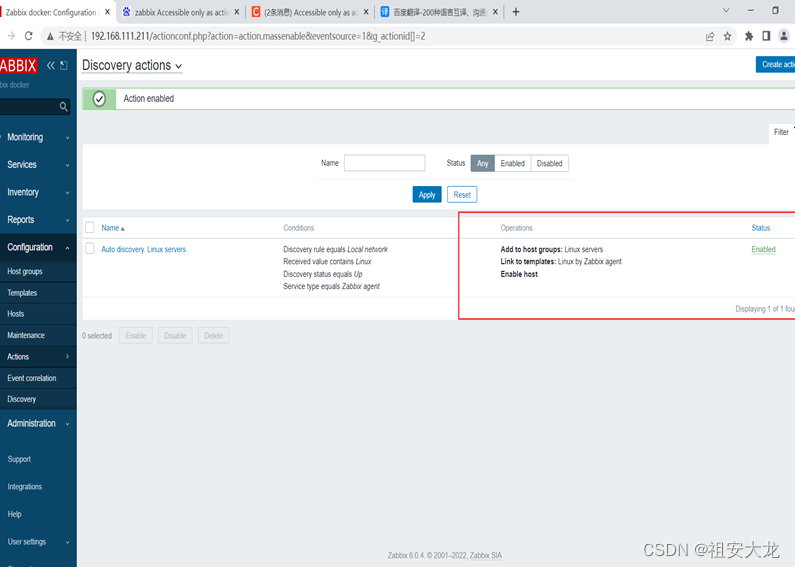
Task: Close the Zabbix docker Configuration tab
Action: point(107,12)
